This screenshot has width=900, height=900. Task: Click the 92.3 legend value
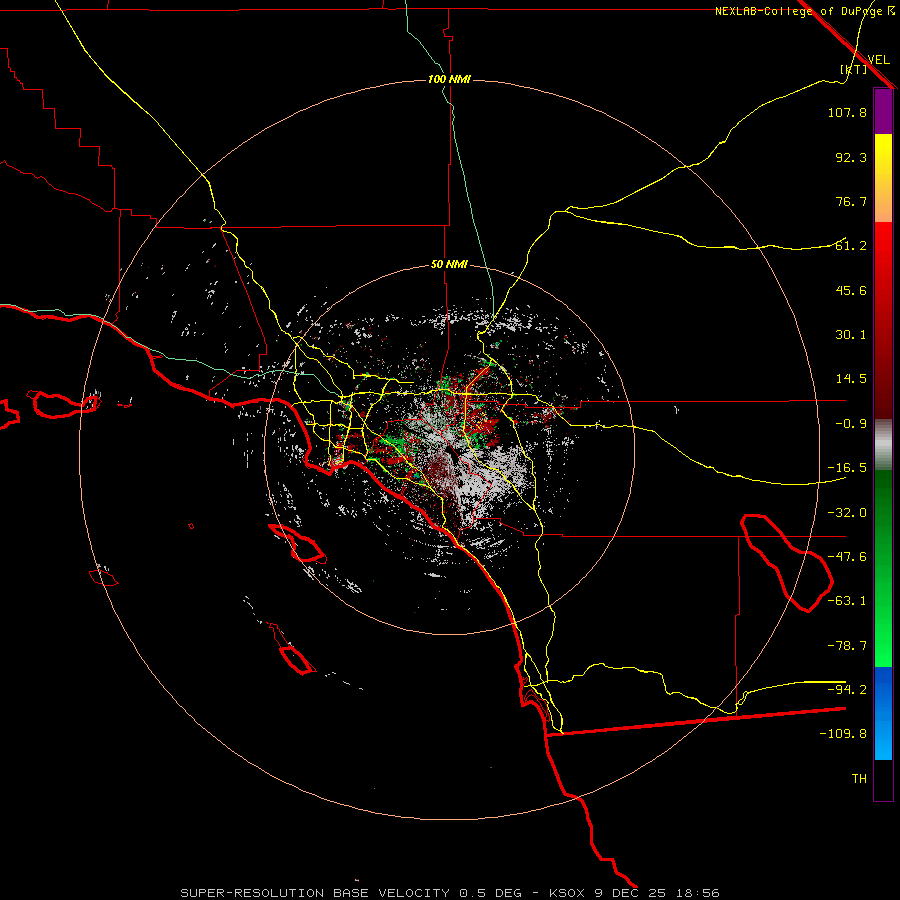coord(851,157)
